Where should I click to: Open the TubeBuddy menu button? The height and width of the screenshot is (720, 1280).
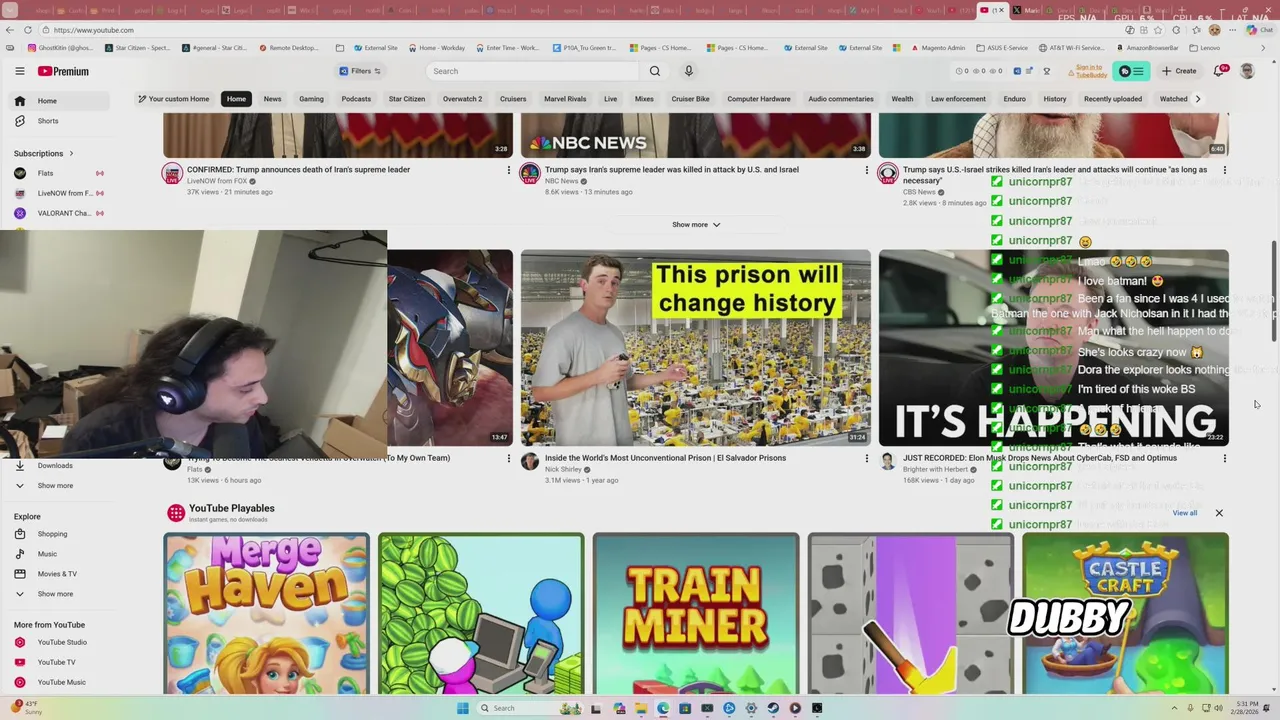tap(1131, 71)
